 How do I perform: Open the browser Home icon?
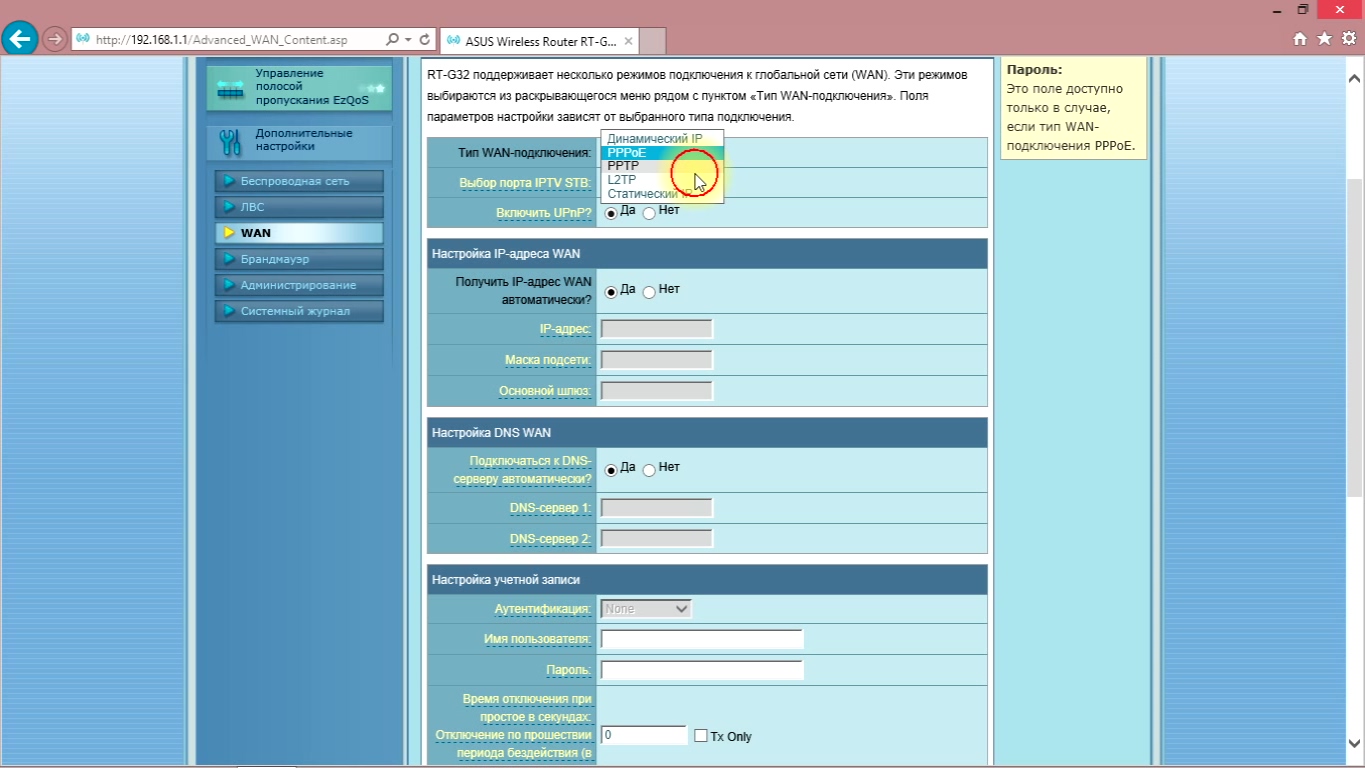[x=1300, y=39]
